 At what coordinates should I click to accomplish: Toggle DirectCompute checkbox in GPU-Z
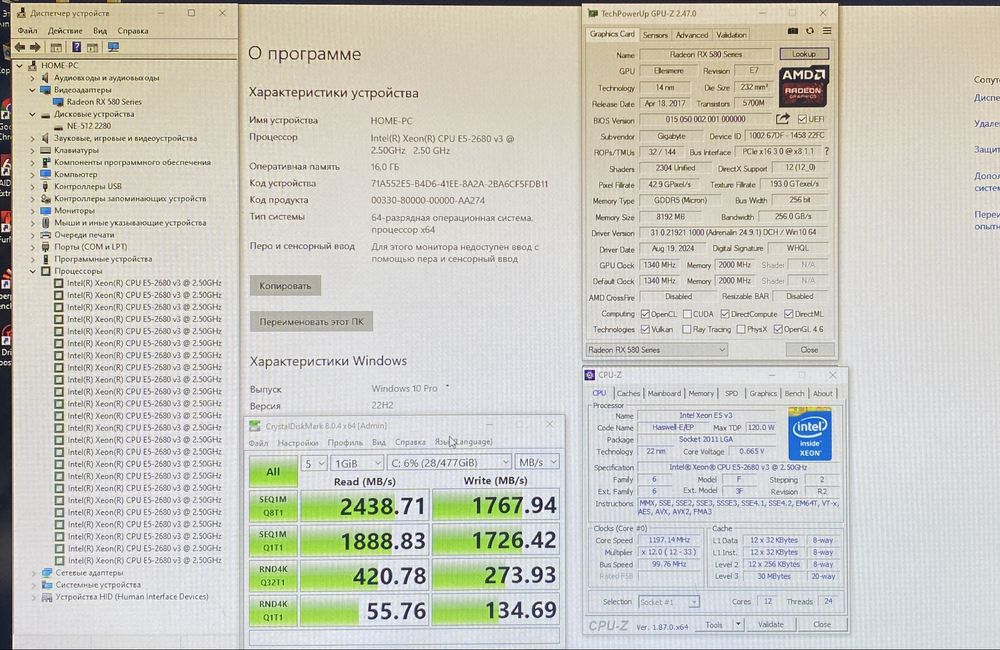coord(725,314)
